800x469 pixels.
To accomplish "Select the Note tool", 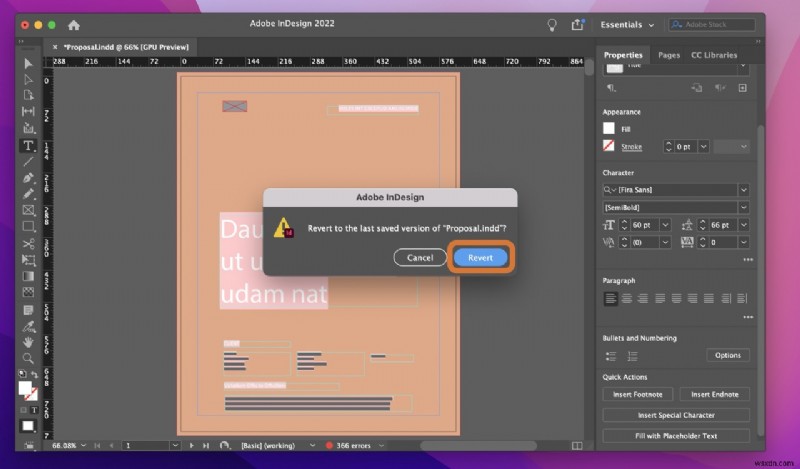I will (28, 310).
